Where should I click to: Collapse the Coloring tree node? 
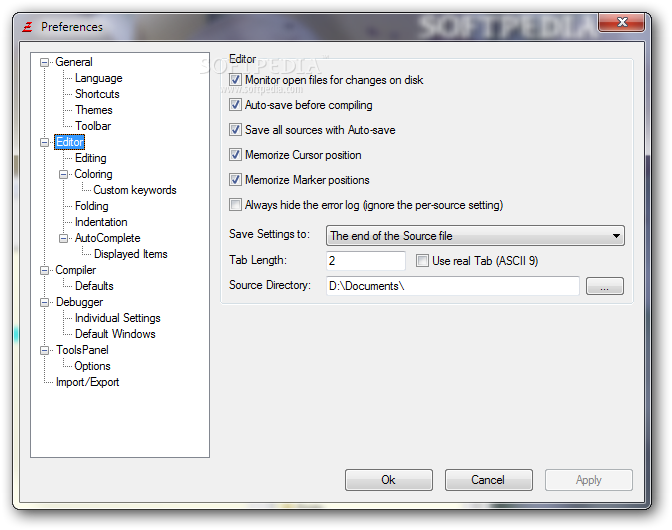63,174
